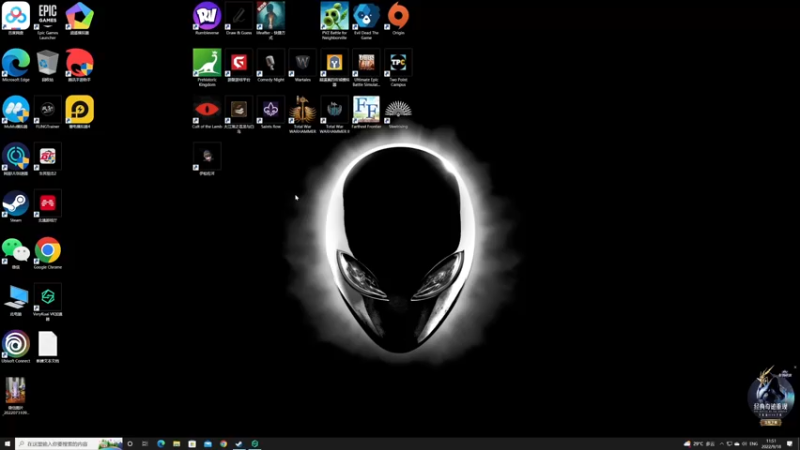Open the red gamepad app shortcut

47,206
